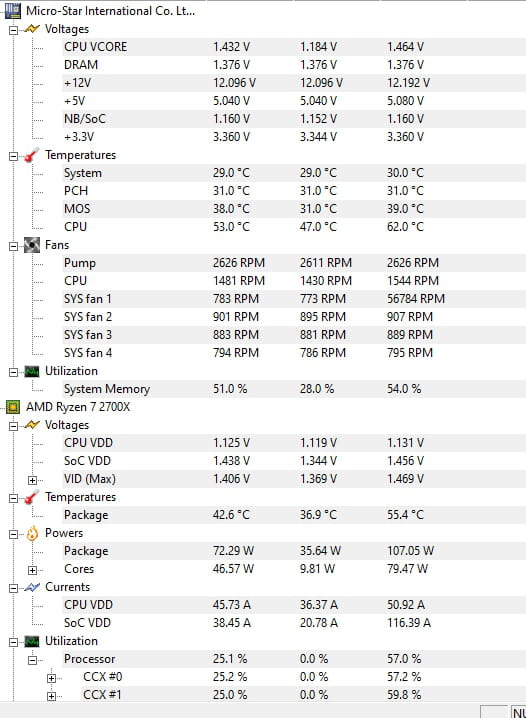Click the flame icon beside Powers
The width and height of the screenshot is (526, 718).
click(x=32, y=533)
